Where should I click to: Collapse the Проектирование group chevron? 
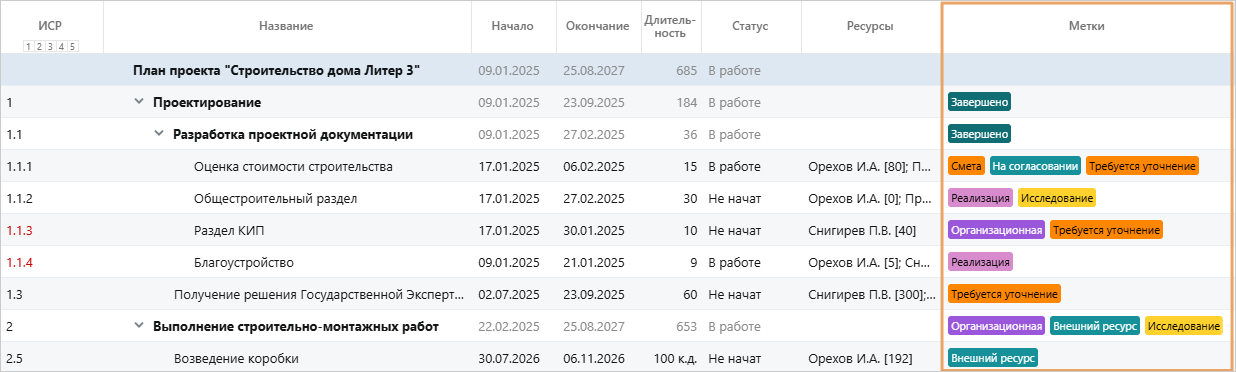tap(139, 102)
